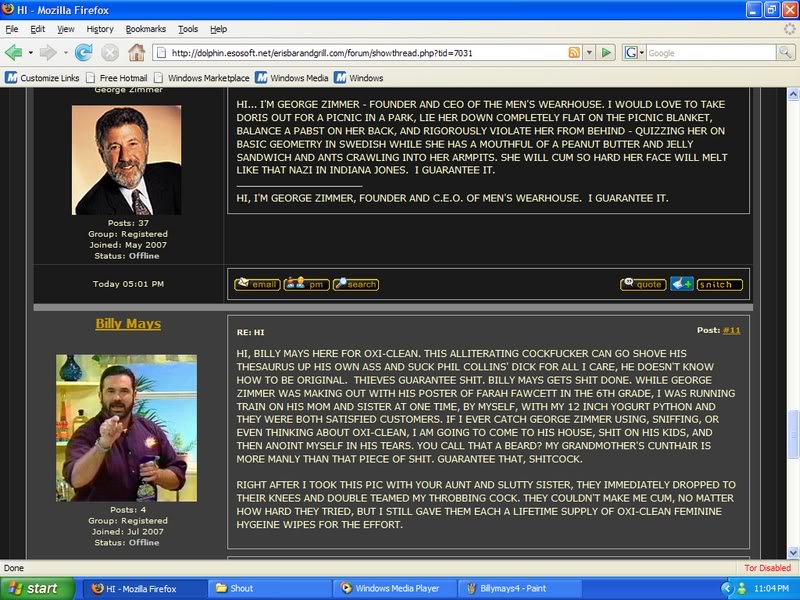The height and width of the screenshot is (600, 800).
Task: Open the Tools menu
Action: click(x=188, y=29)
